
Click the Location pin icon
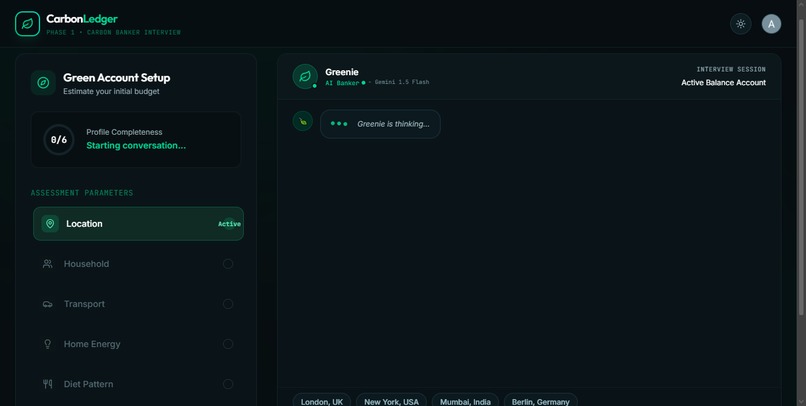(50, 224)
